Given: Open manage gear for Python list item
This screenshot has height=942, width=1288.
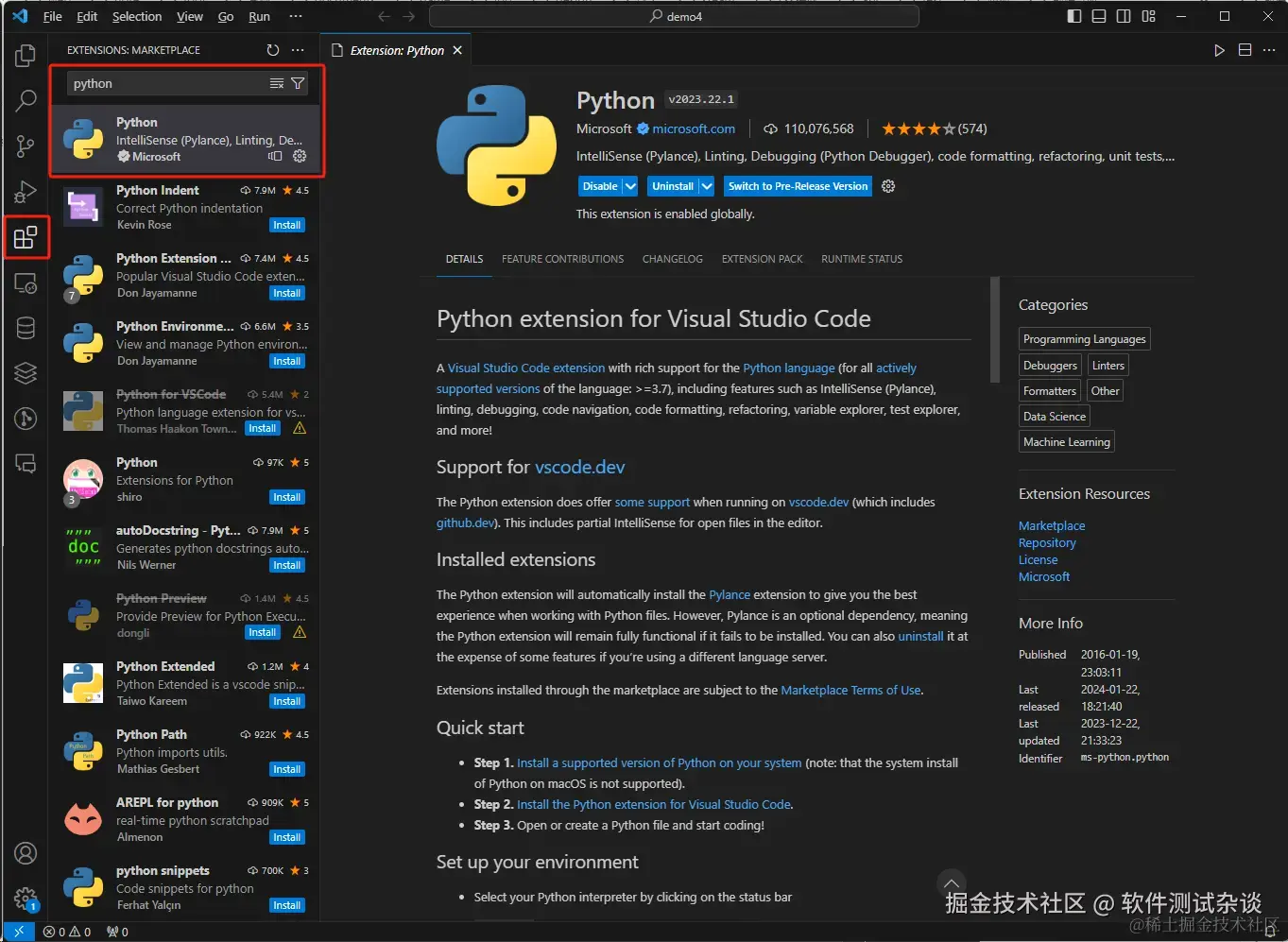Looking at the screenshot, I should (x=300, y=156).
